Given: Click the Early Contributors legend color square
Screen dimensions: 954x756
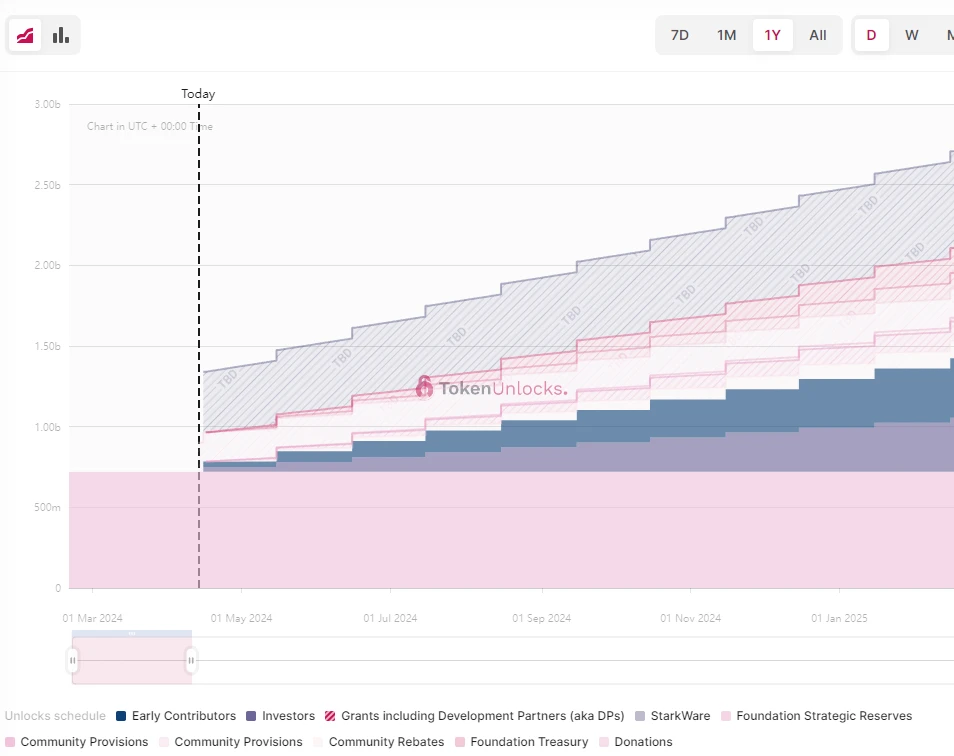Looking at the screenshot, I should [121, 716].
